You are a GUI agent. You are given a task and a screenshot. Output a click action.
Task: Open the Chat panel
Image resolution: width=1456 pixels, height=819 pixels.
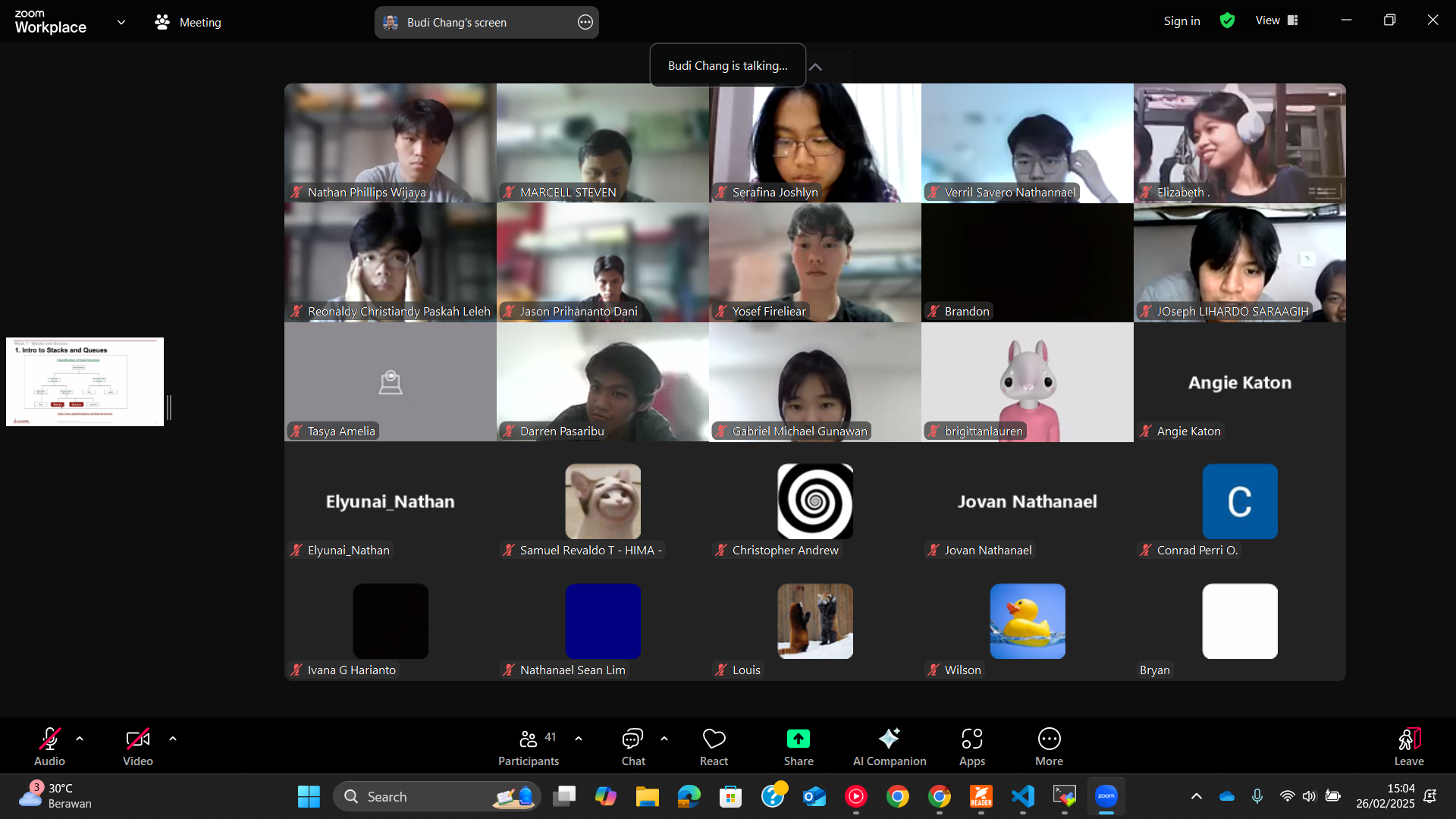[632, 746]
